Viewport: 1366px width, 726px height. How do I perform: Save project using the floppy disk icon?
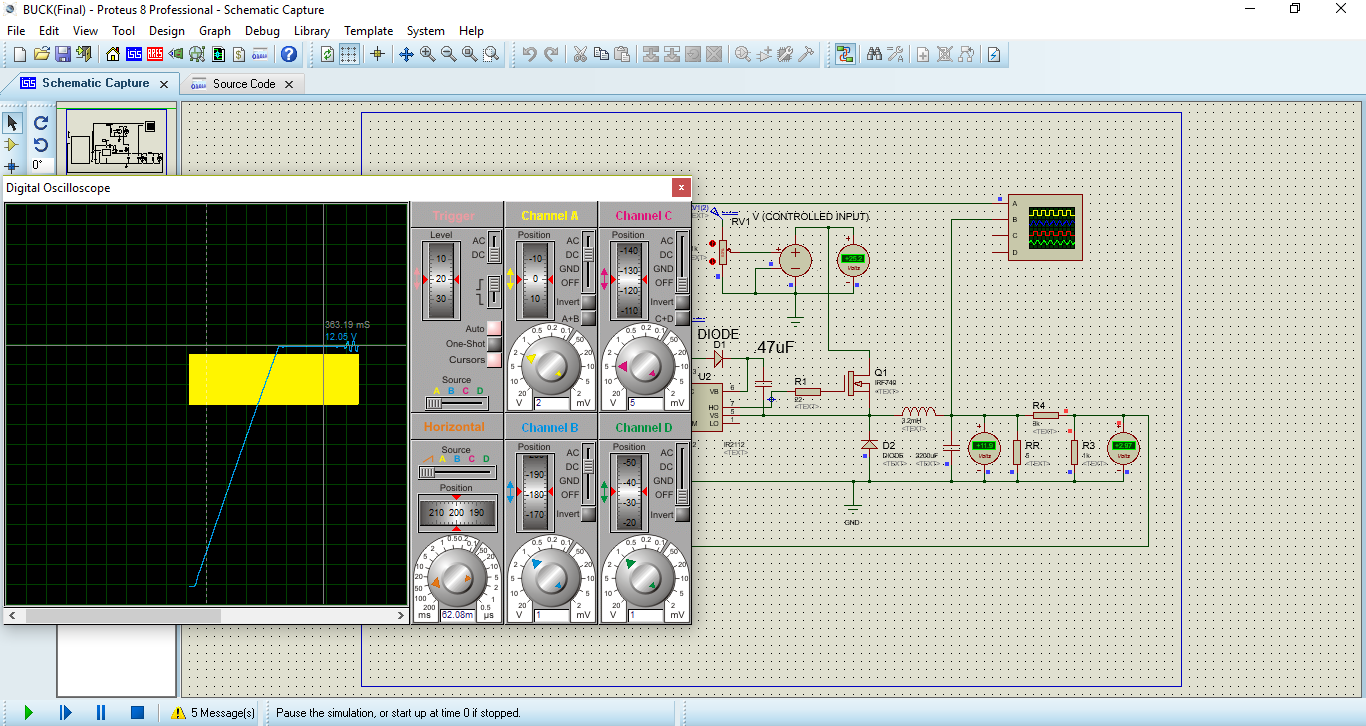(x=62, y=54)
